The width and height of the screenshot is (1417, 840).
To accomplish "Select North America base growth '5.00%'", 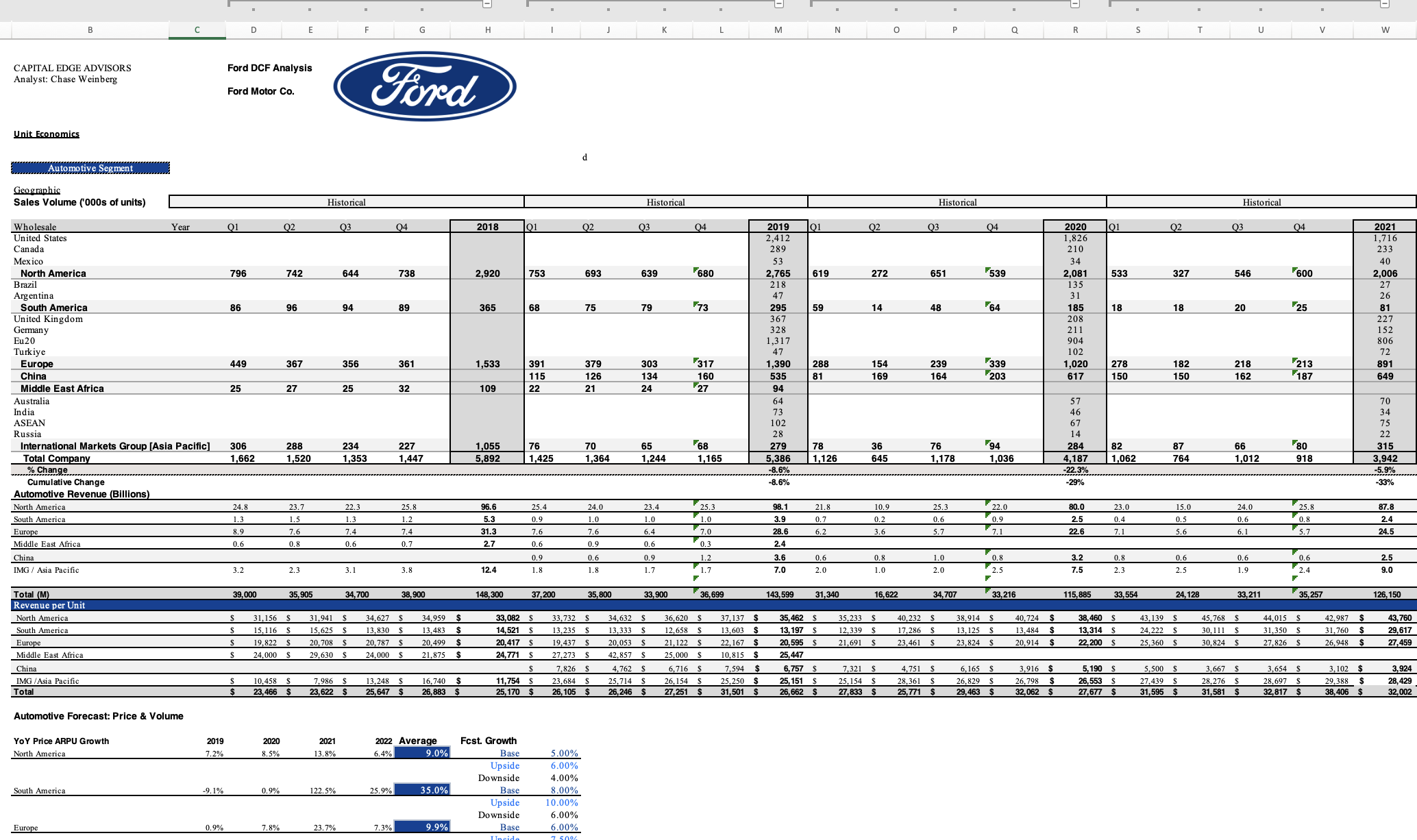I will pyautogui.click(x=565, y=754).
